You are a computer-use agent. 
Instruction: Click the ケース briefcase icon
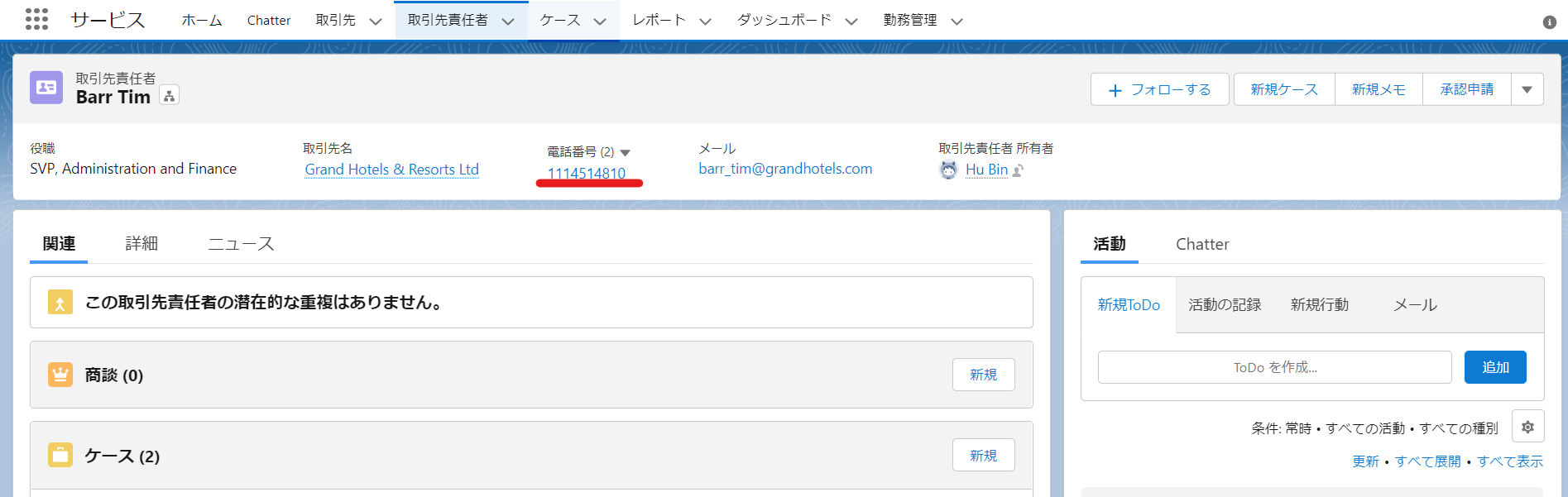60,455
